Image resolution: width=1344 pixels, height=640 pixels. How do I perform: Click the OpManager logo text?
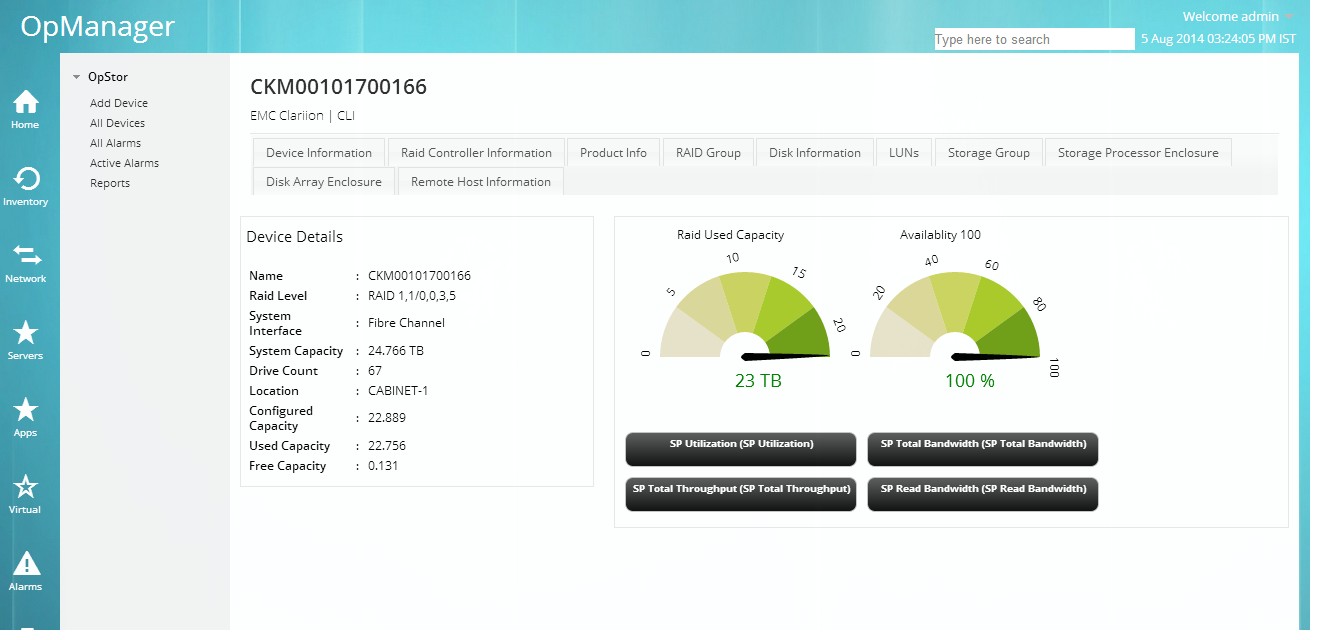click(98, 26)
